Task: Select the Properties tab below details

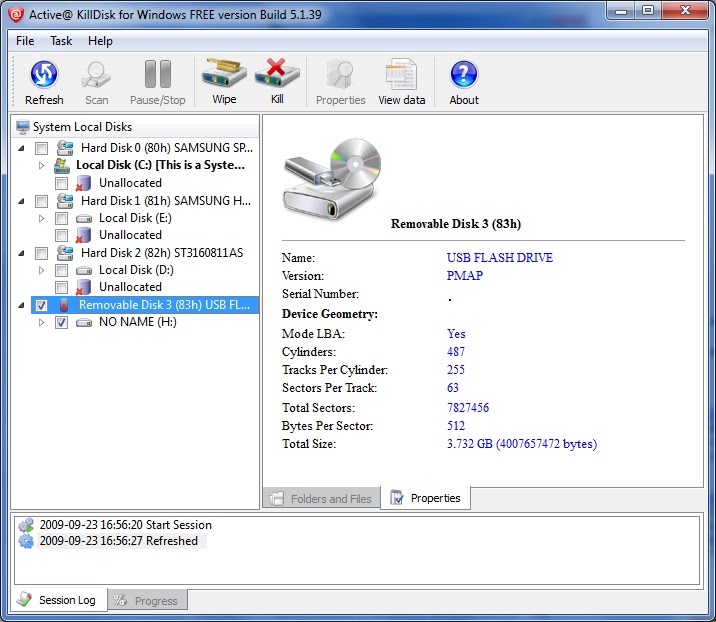Action: click(426, 498)
